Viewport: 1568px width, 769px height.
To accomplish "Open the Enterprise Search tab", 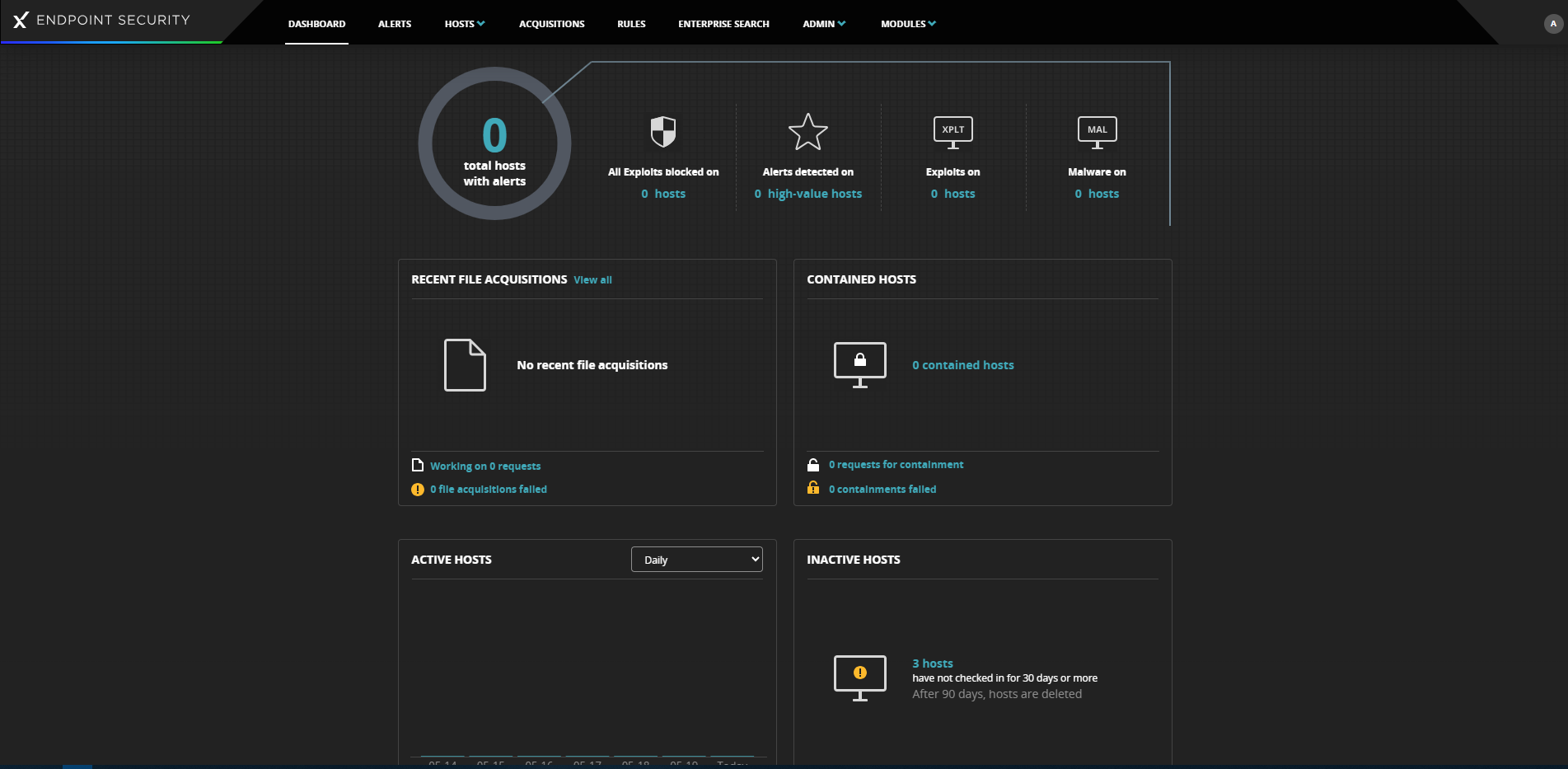I will 723,24.
